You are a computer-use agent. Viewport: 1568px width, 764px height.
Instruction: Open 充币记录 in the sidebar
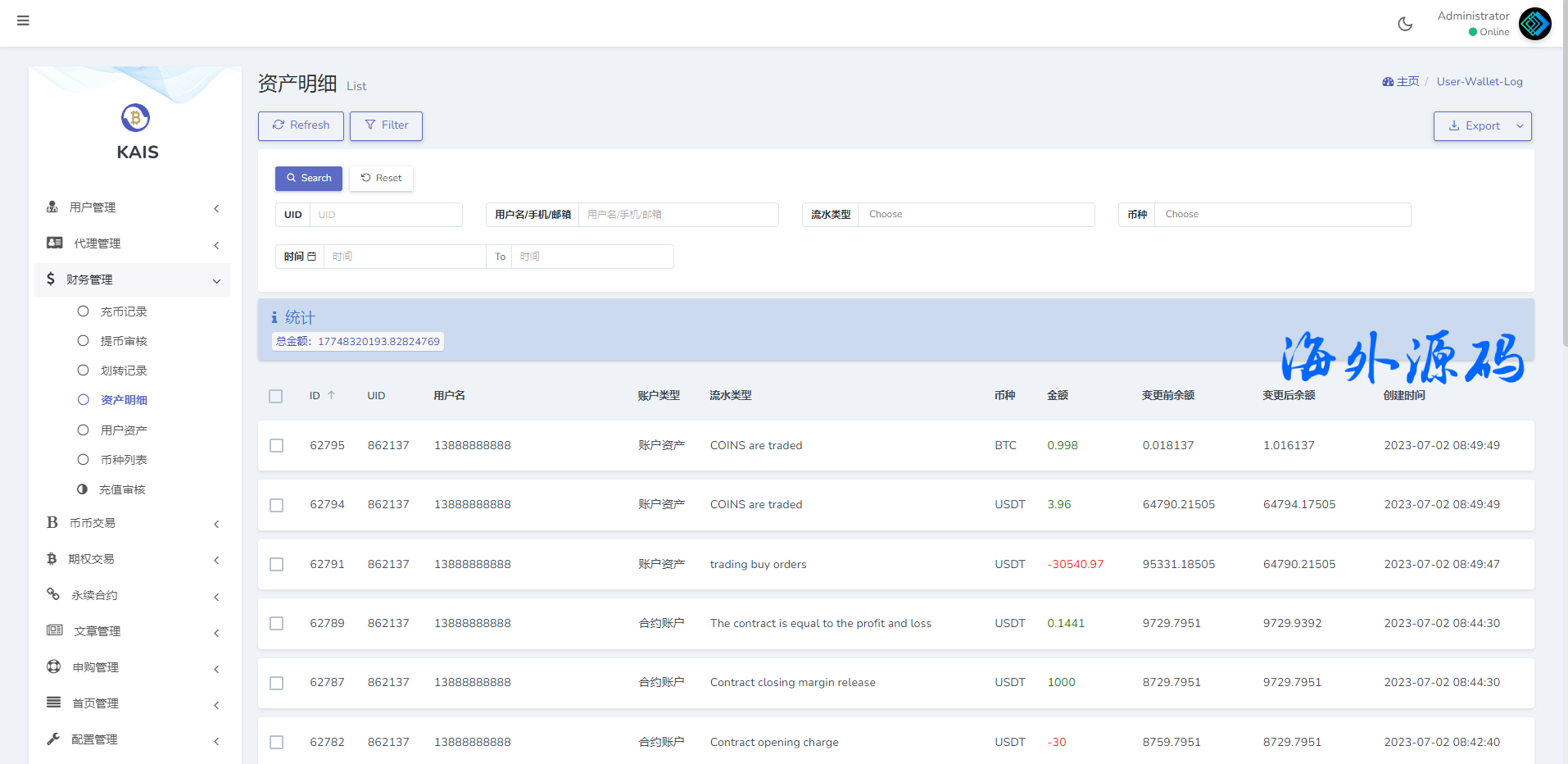coord(124,312)
